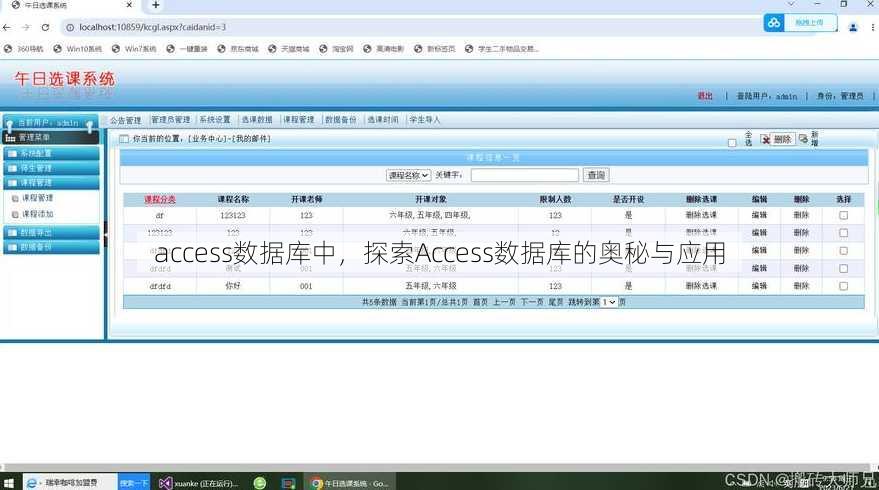Switch to Visual Studio xuanke in taskbar

point(199,483)
